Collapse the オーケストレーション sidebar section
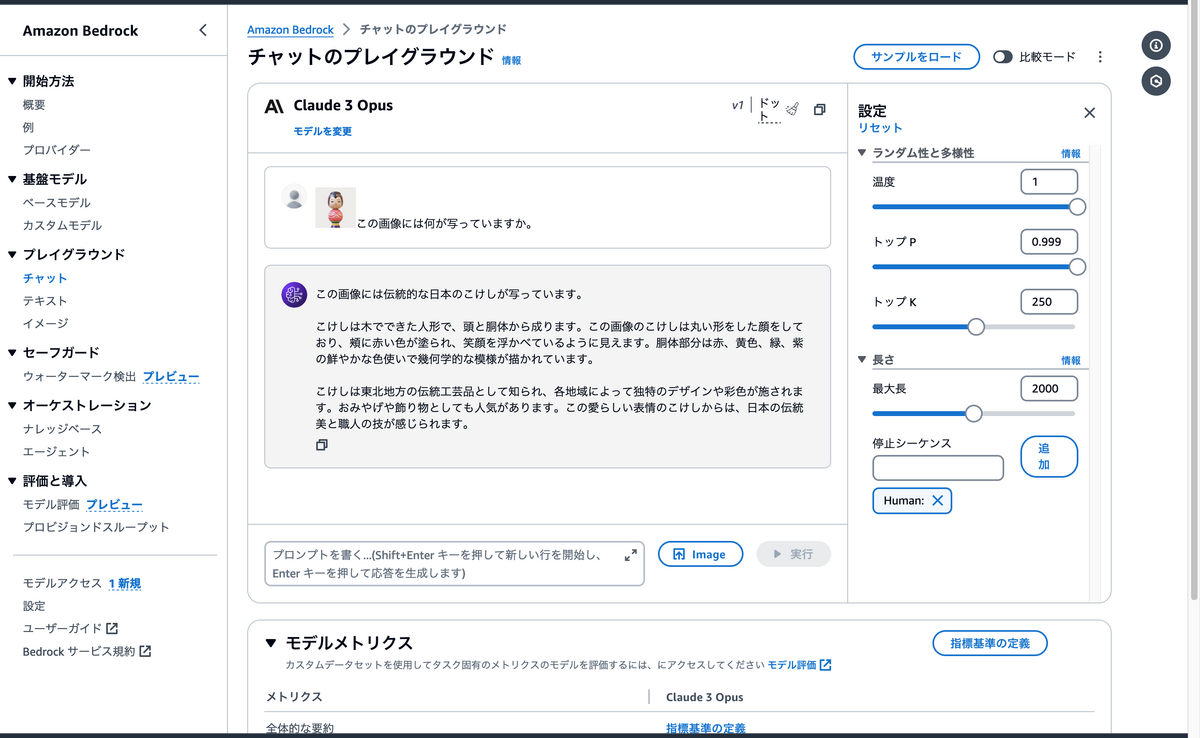Viewport: 1200px width, 738px height. 12,405
